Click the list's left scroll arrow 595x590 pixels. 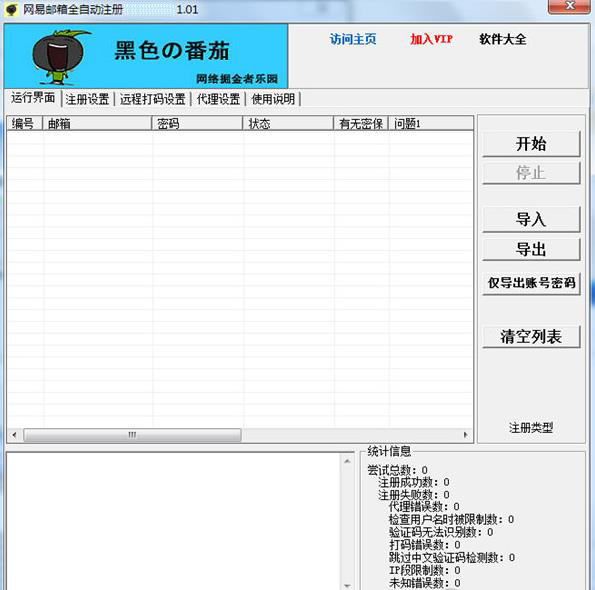tap(14, 435)
